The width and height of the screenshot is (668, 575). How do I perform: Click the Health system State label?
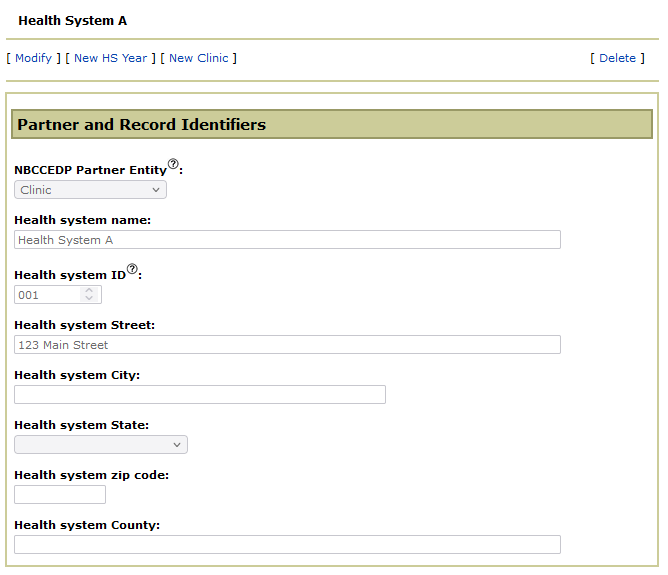pos(81,425)
